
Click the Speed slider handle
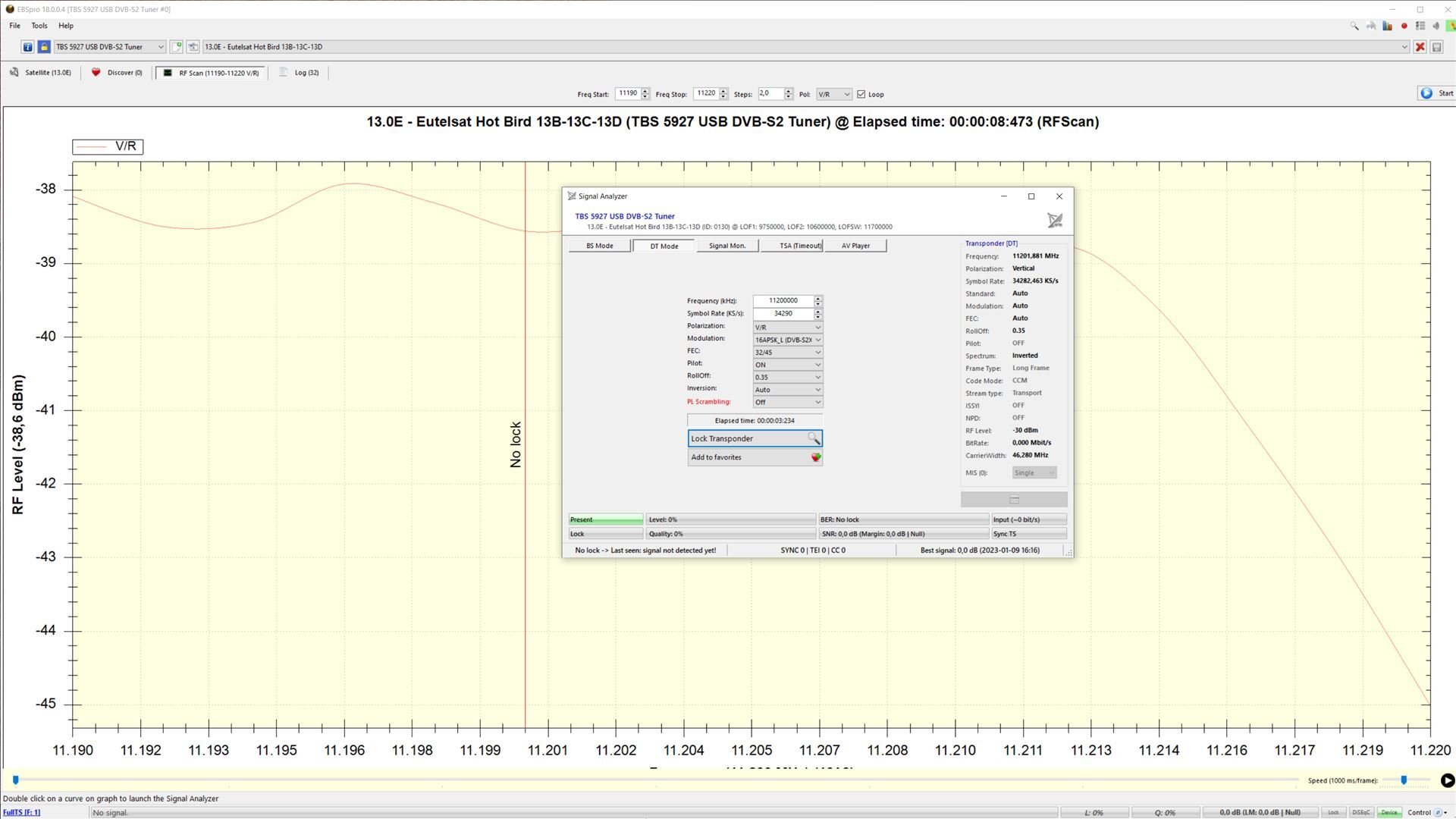(1403, 780)
